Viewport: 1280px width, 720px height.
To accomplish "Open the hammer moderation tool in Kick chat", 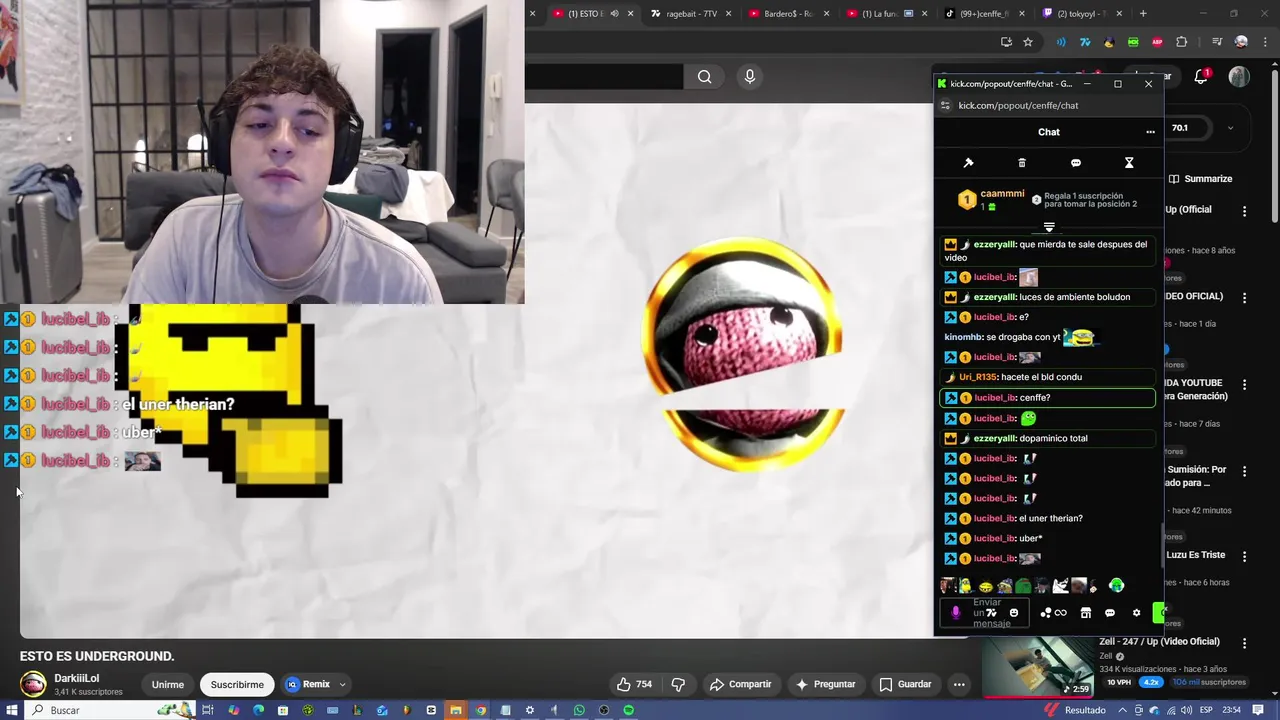I will click(968, 163).
